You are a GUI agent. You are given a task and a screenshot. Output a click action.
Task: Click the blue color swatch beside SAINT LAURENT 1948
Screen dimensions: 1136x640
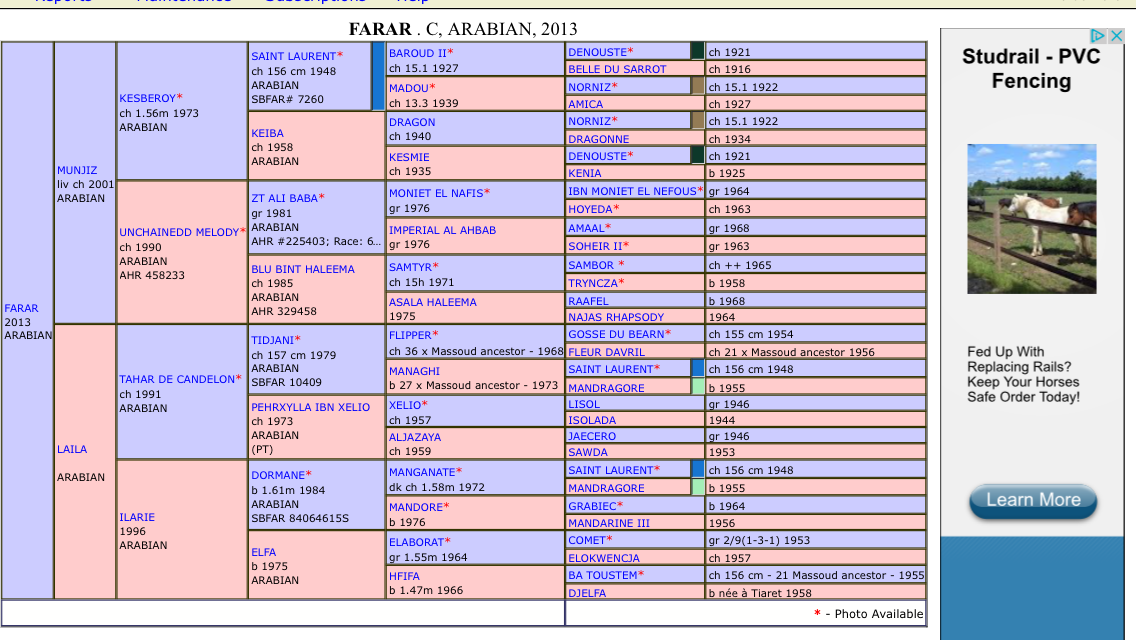coord(377,76)
